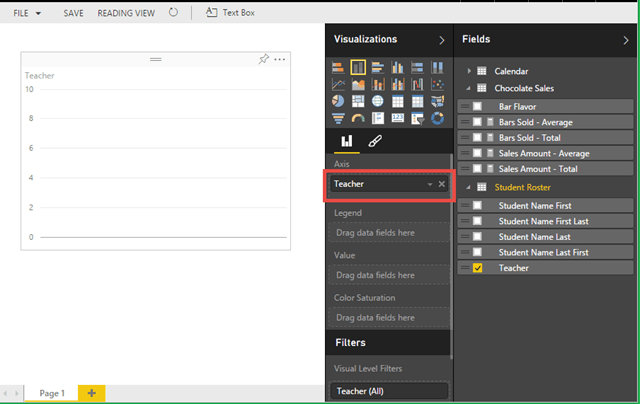
Task: Select the pie chart visualization
Action: 339,101
